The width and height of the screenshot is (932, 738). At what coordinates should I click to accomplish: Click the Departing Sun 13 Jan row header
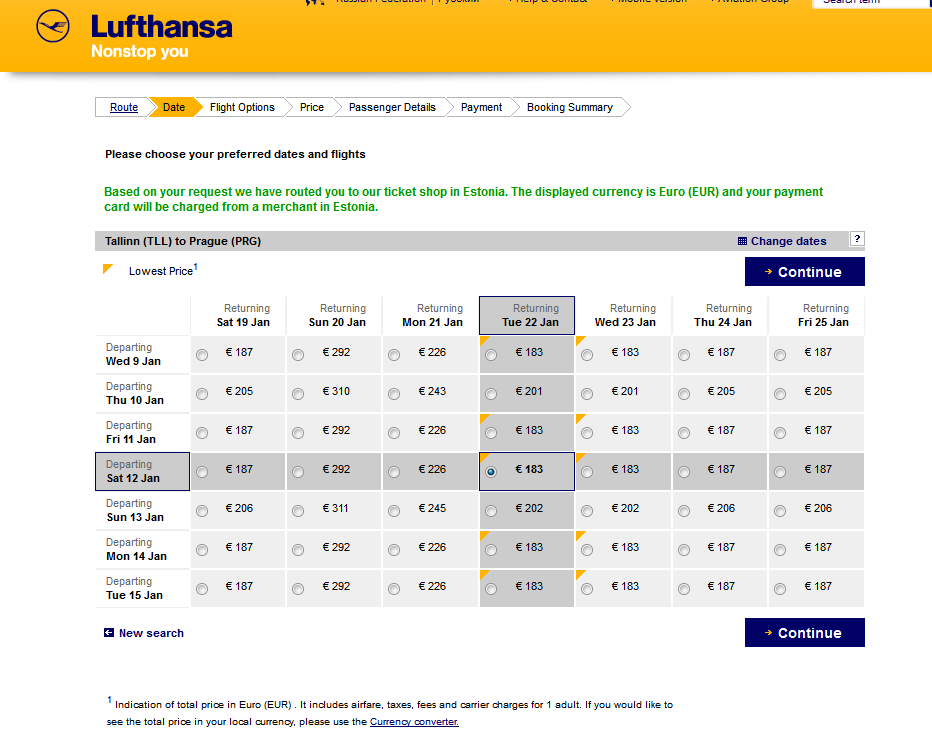click(143, 511)
